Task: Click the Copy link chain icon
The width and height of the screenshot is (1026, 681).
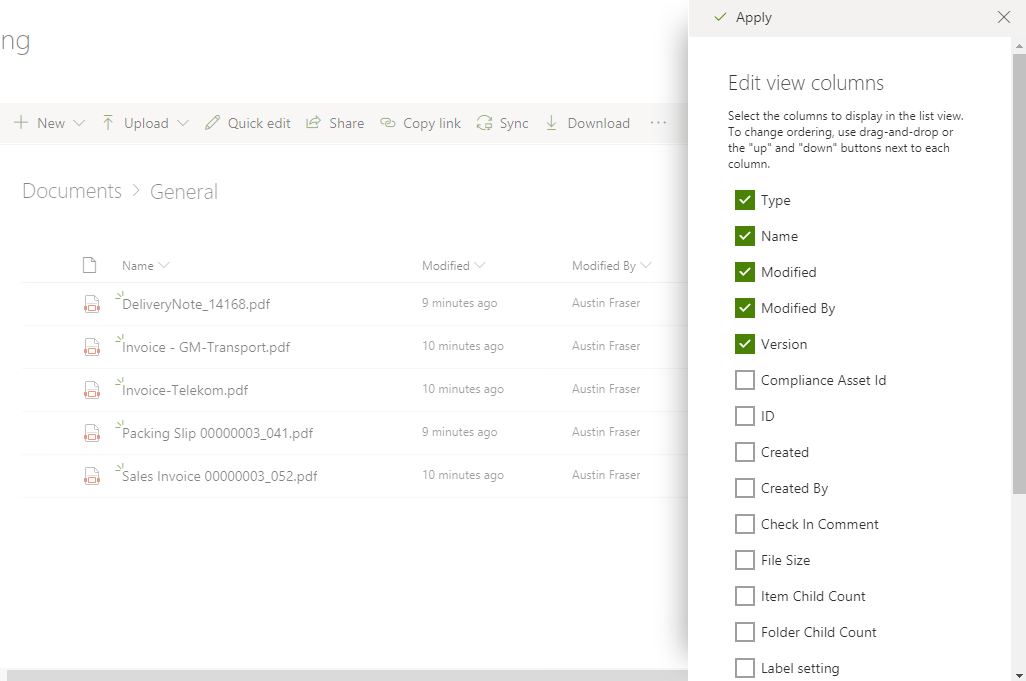Action: (387, 122)
